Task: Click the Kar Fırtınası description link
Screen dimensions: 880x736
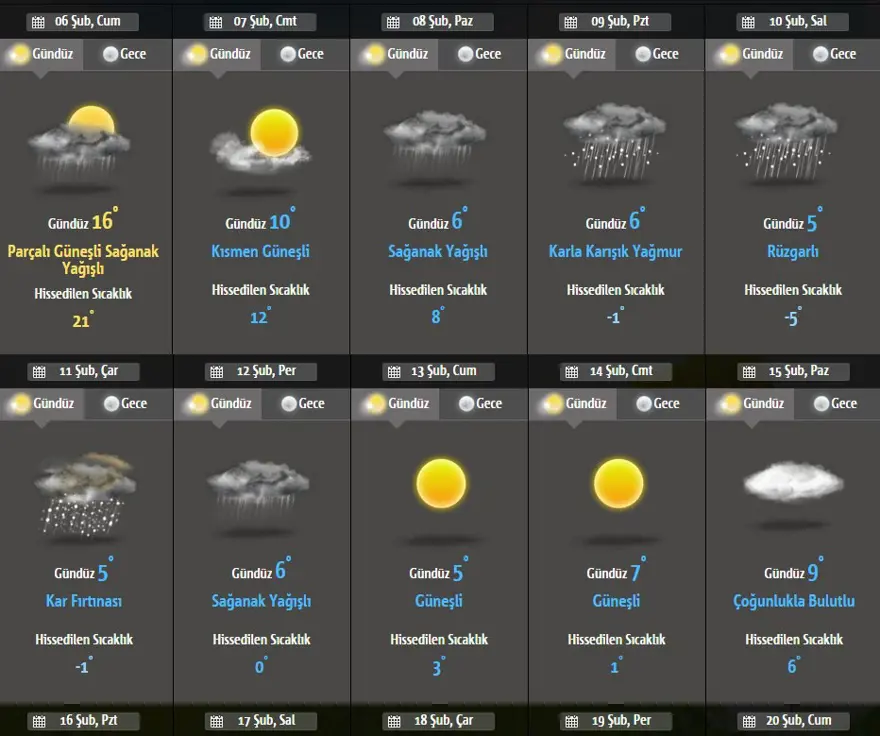Action: 84,601
